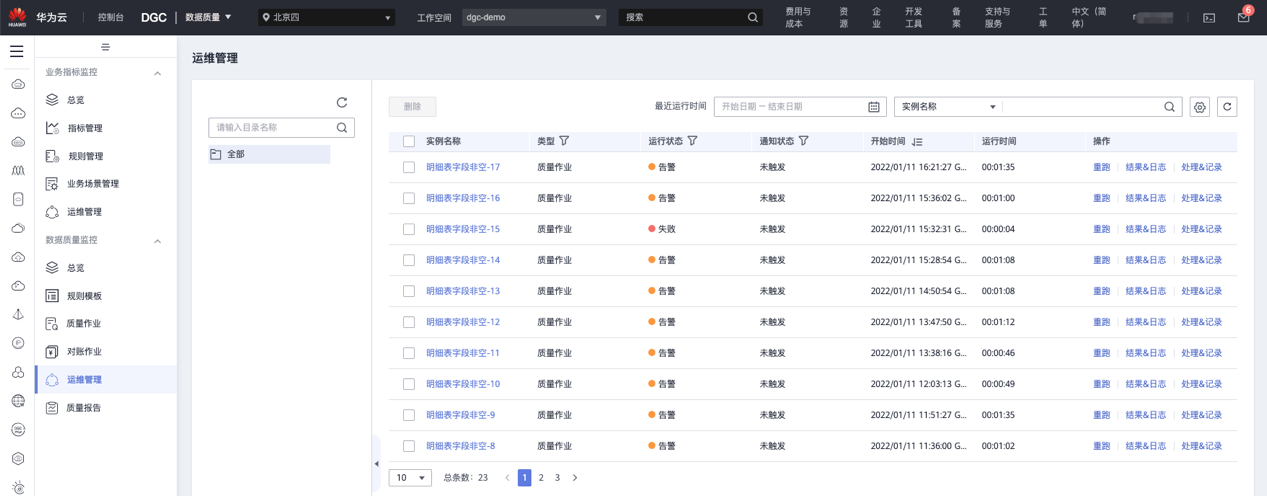Open 处理&记录 for 明细表字段非空-14
Viewport: 1267px width, 496px height.
coord(1201,260)
